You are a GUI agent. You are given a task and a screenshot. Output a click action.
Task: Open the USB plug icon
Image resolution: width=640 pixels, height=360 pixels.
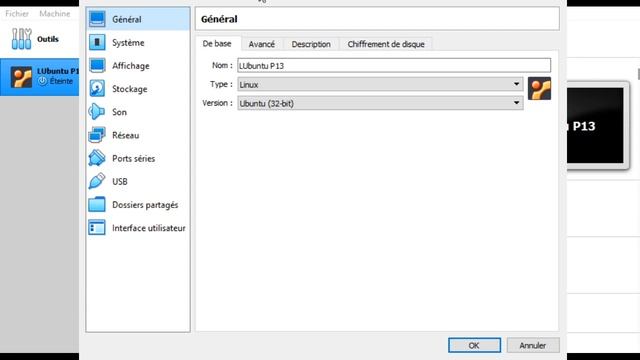pyautogui.click(x=97, y=181)
